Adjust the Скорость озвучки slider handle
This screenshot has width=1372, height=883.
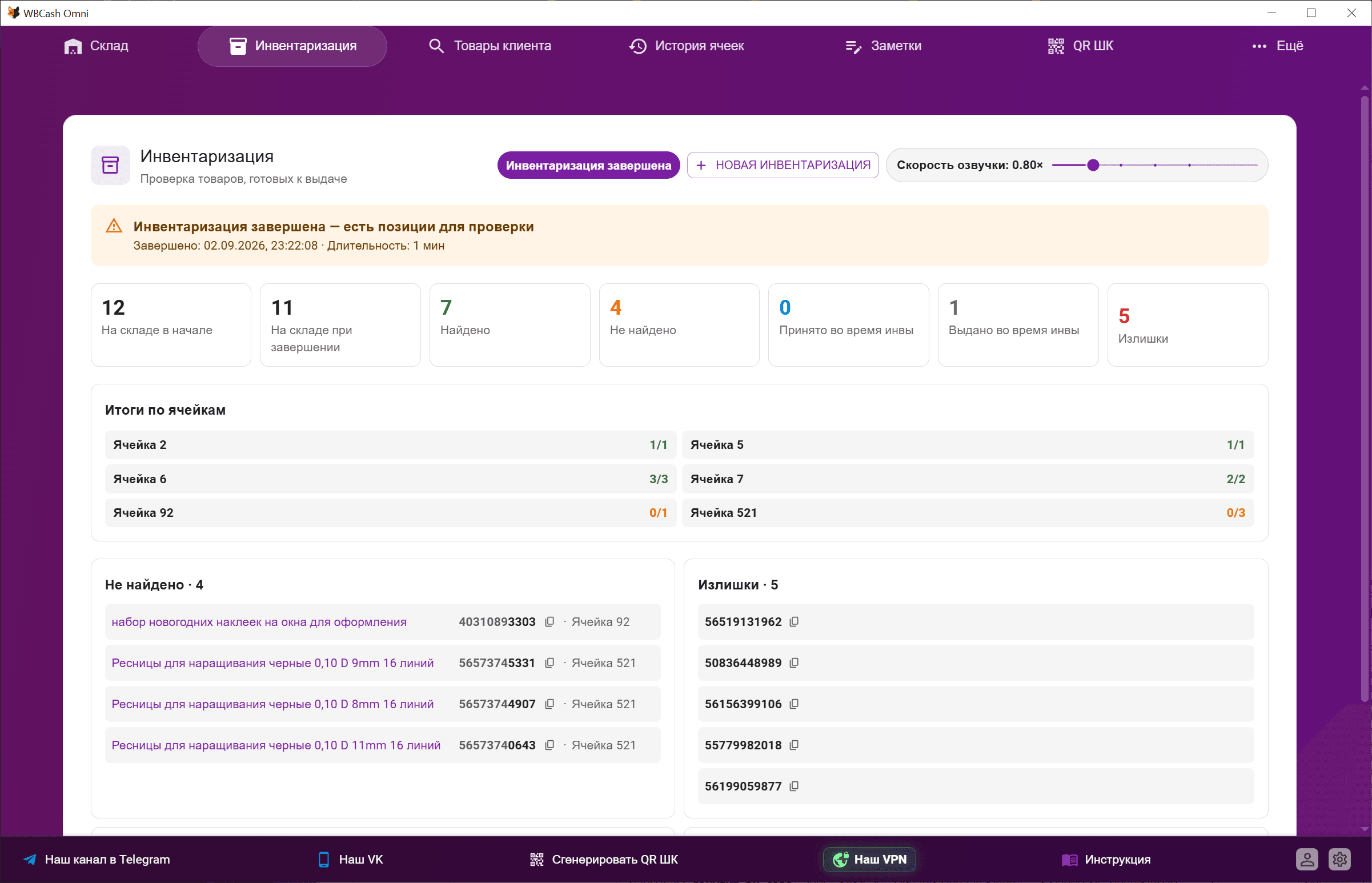(1093, 165)
